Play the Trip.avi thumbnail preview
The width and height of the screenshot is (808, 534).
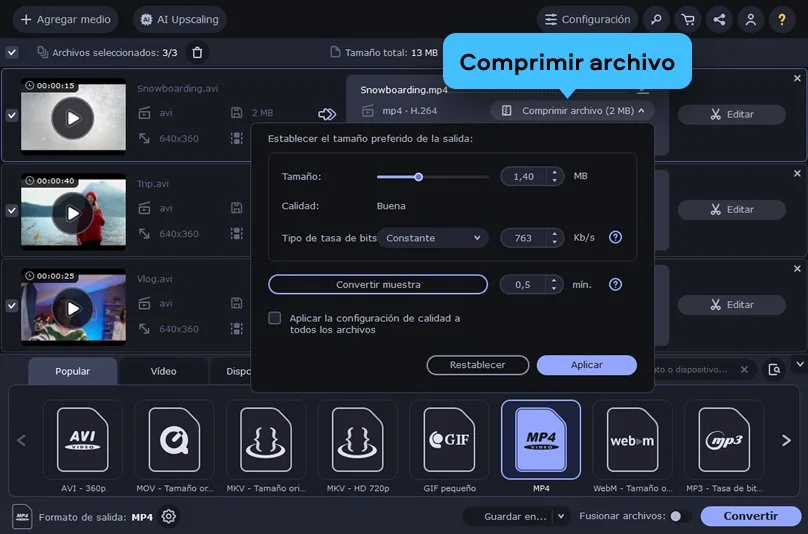click(73, 213)
